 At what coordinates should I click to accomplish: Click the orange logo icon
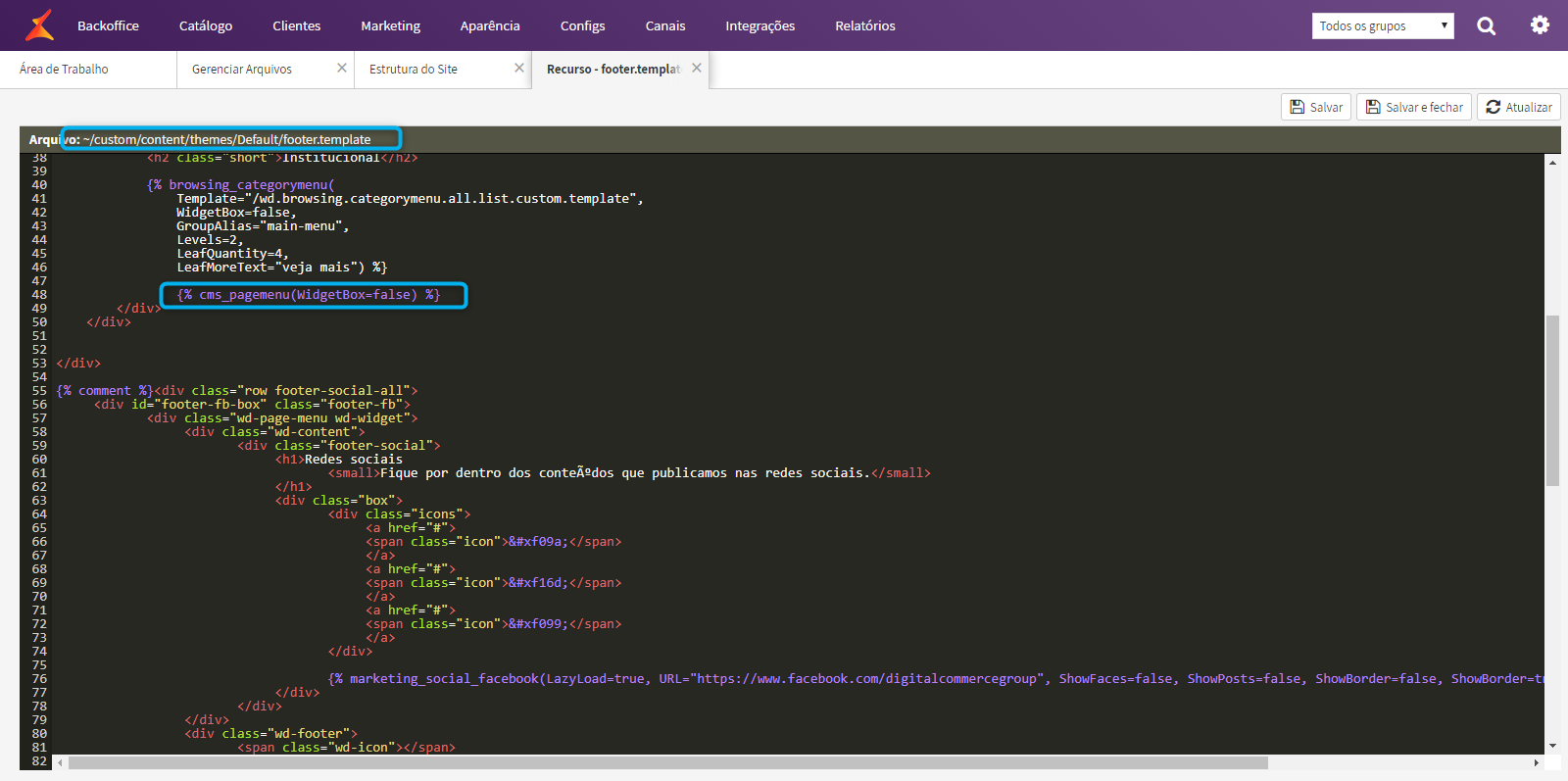coord(39,25)
